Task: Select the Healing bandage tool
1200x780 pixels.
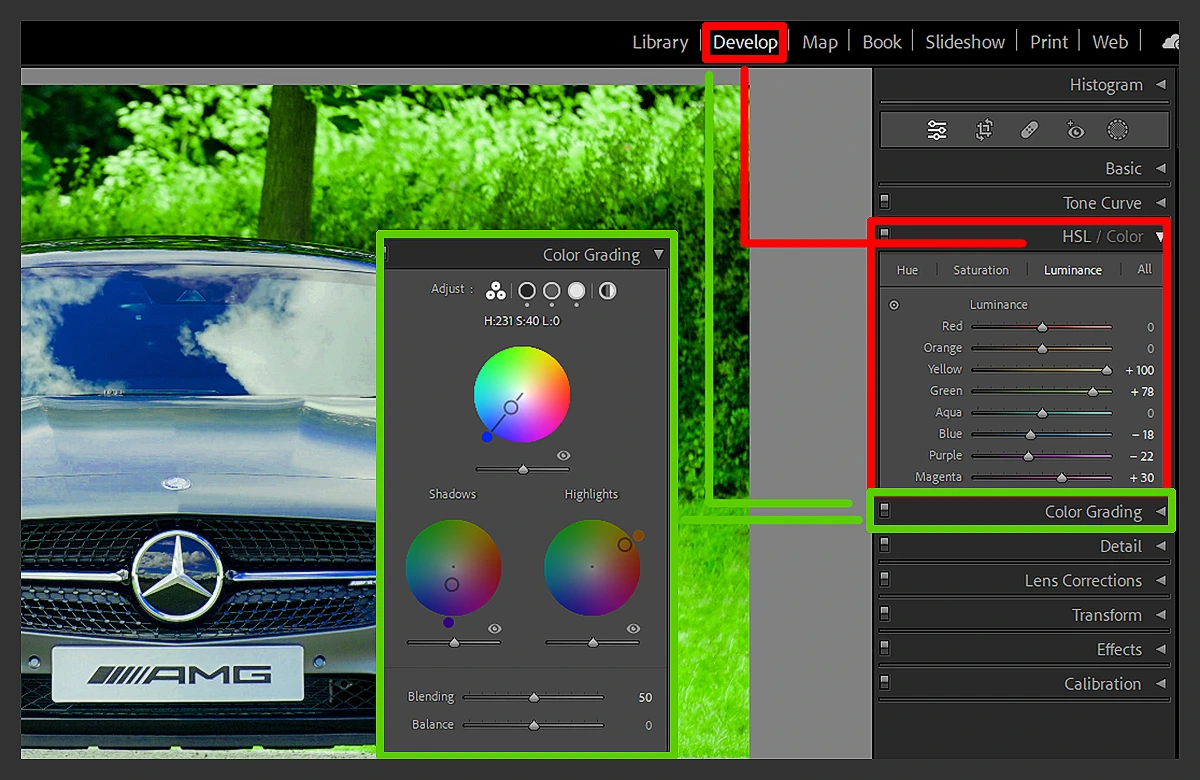Action: tap(1029, 130)
